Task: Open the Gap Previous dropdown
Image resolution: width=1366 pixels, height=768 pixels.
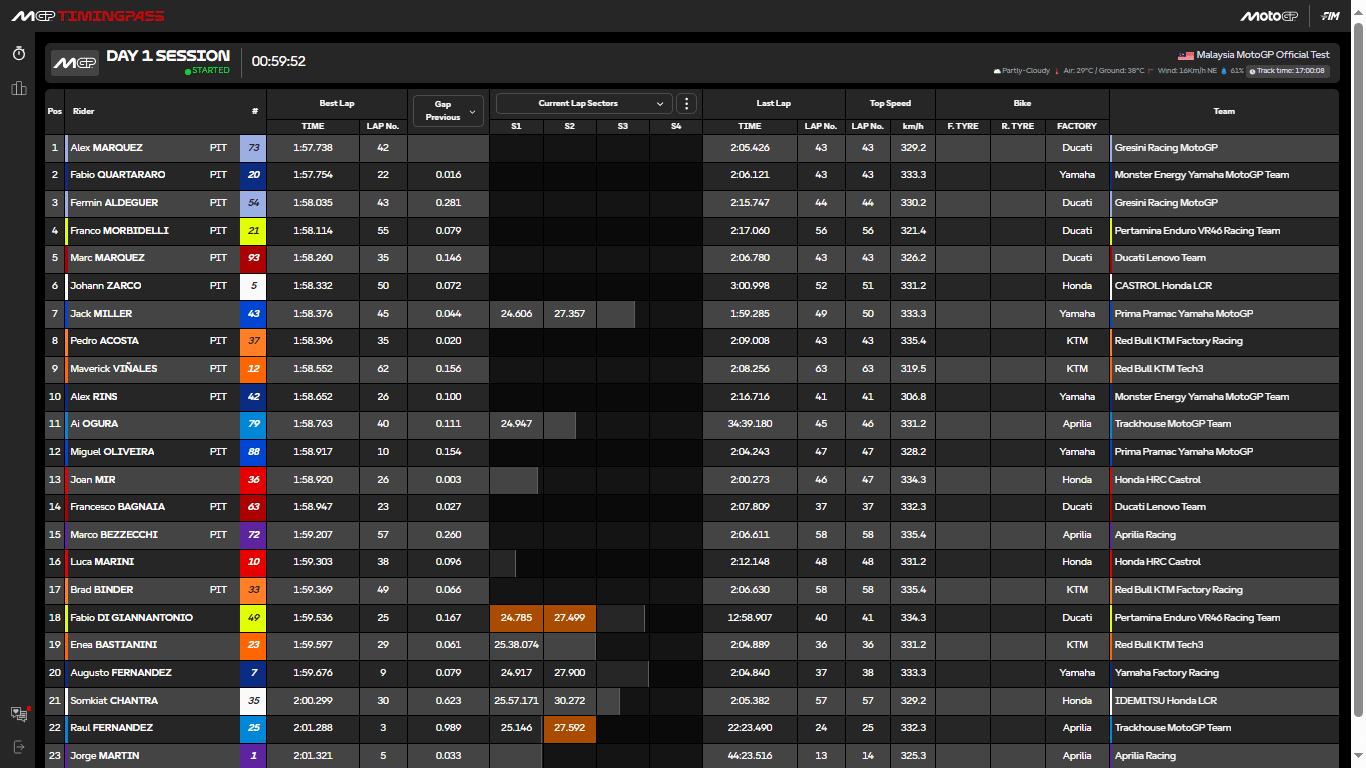Action: (x=447, y=111)
